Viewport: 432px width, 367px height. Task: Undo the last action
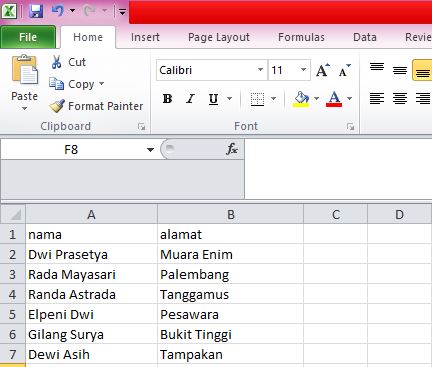tap(58, 11)
